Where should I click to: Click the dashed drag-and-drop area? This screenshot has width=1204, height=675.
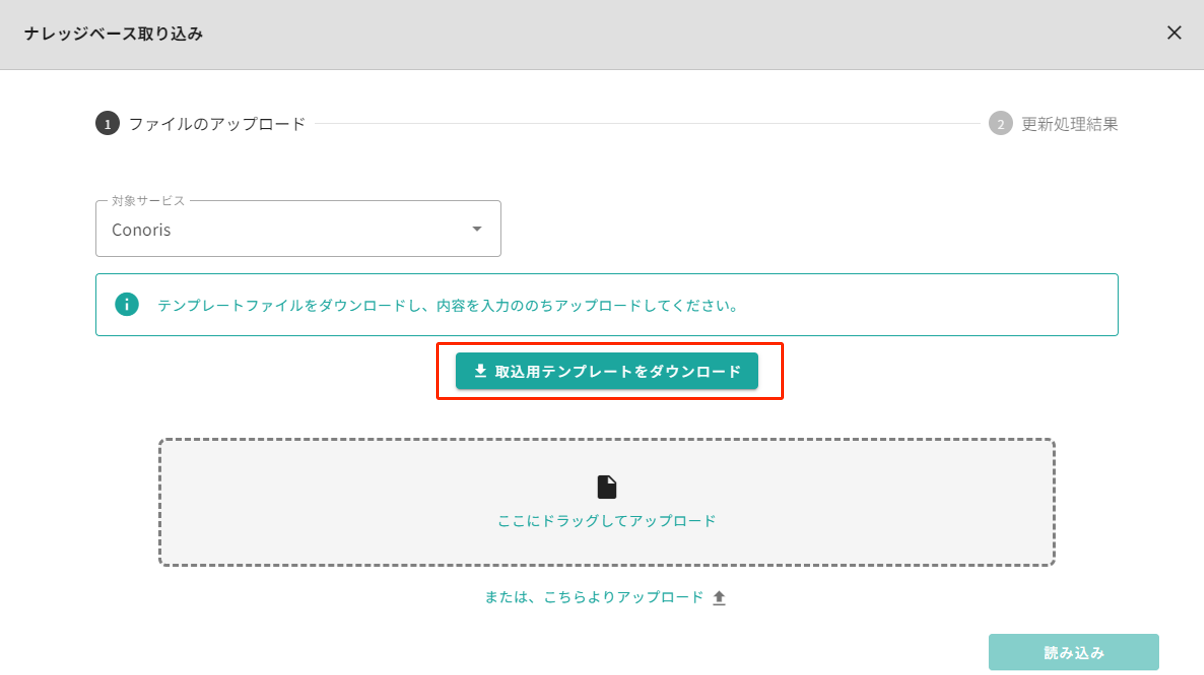[x=607, y=503]
